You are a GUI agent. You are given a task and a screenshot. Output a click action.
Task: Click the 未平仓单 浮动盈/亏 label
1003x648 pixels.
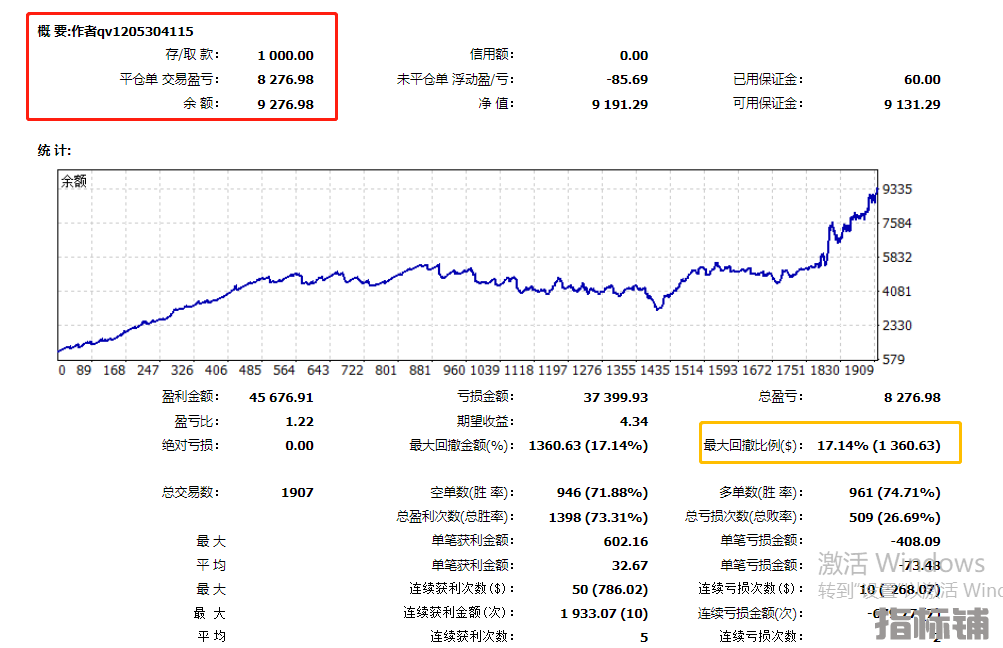pyautogui.click(x=455, y=79)
